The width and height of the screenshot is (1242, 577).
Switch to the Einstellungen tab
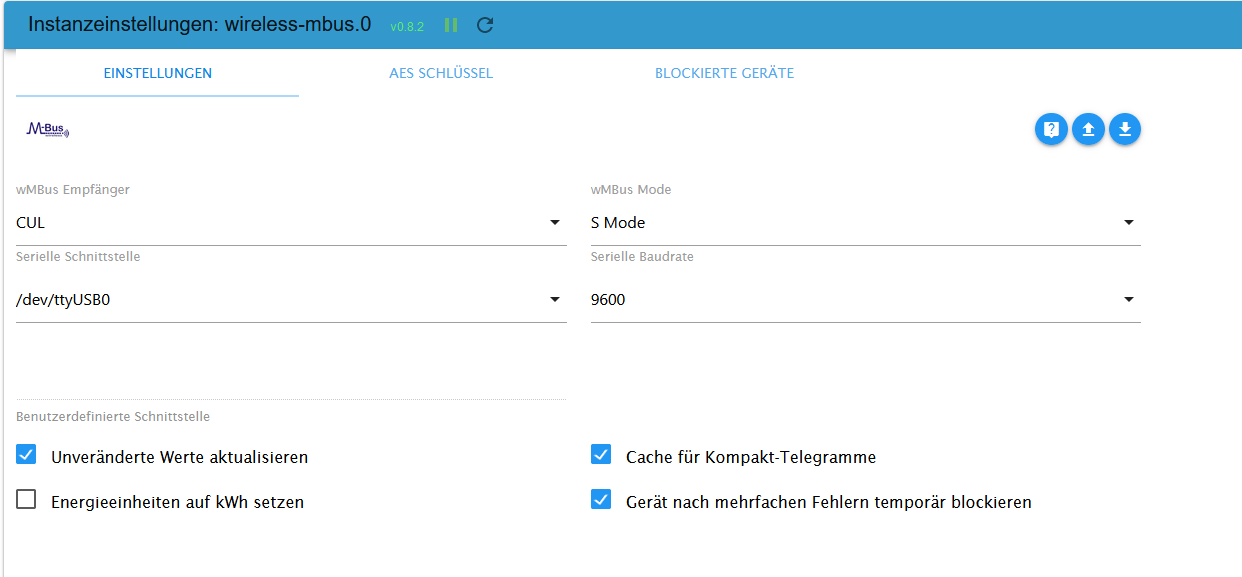158,73
